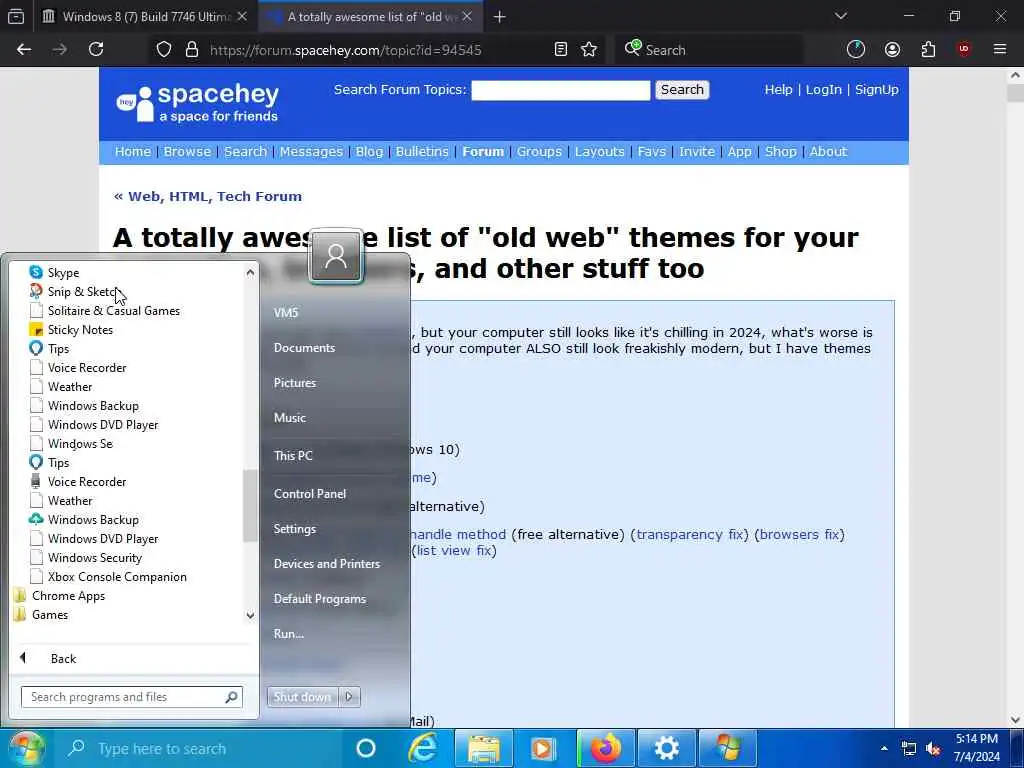Viewport: 1024px width, 768px height.
Task: Open the SignUp link
Action: (876, 89)
